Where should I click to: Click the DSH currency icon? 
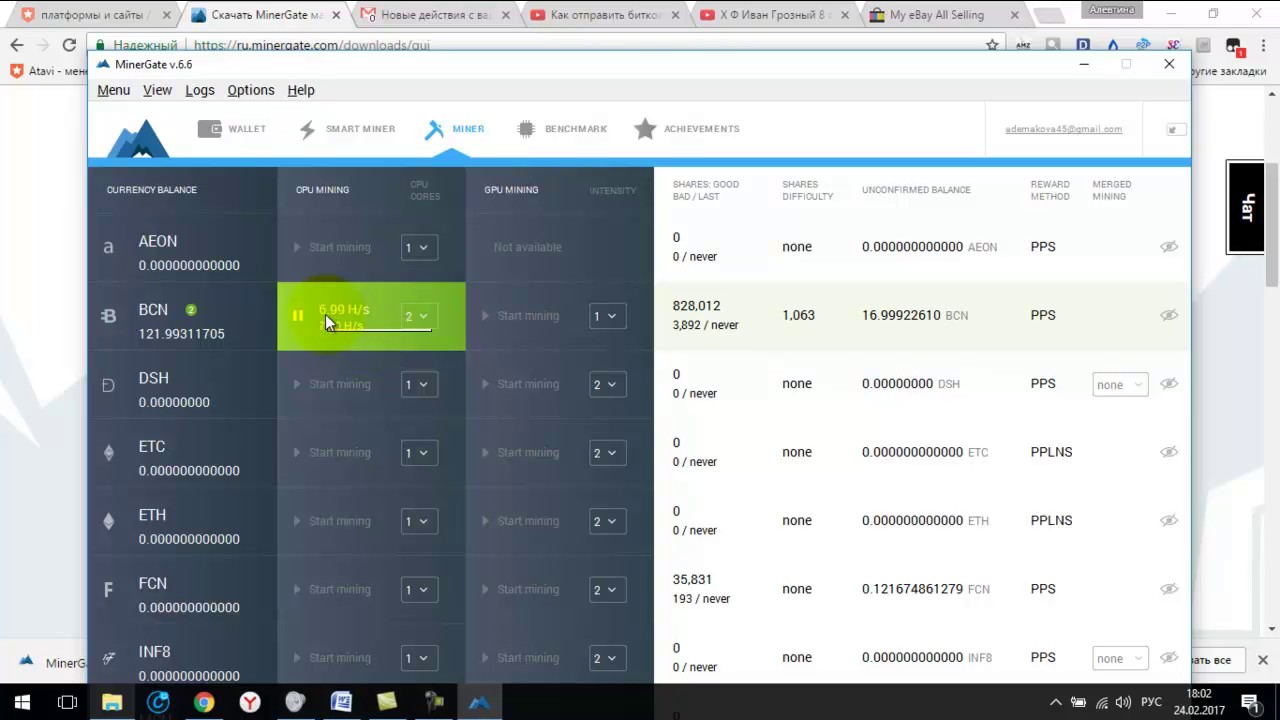click(x=108, y=384)
